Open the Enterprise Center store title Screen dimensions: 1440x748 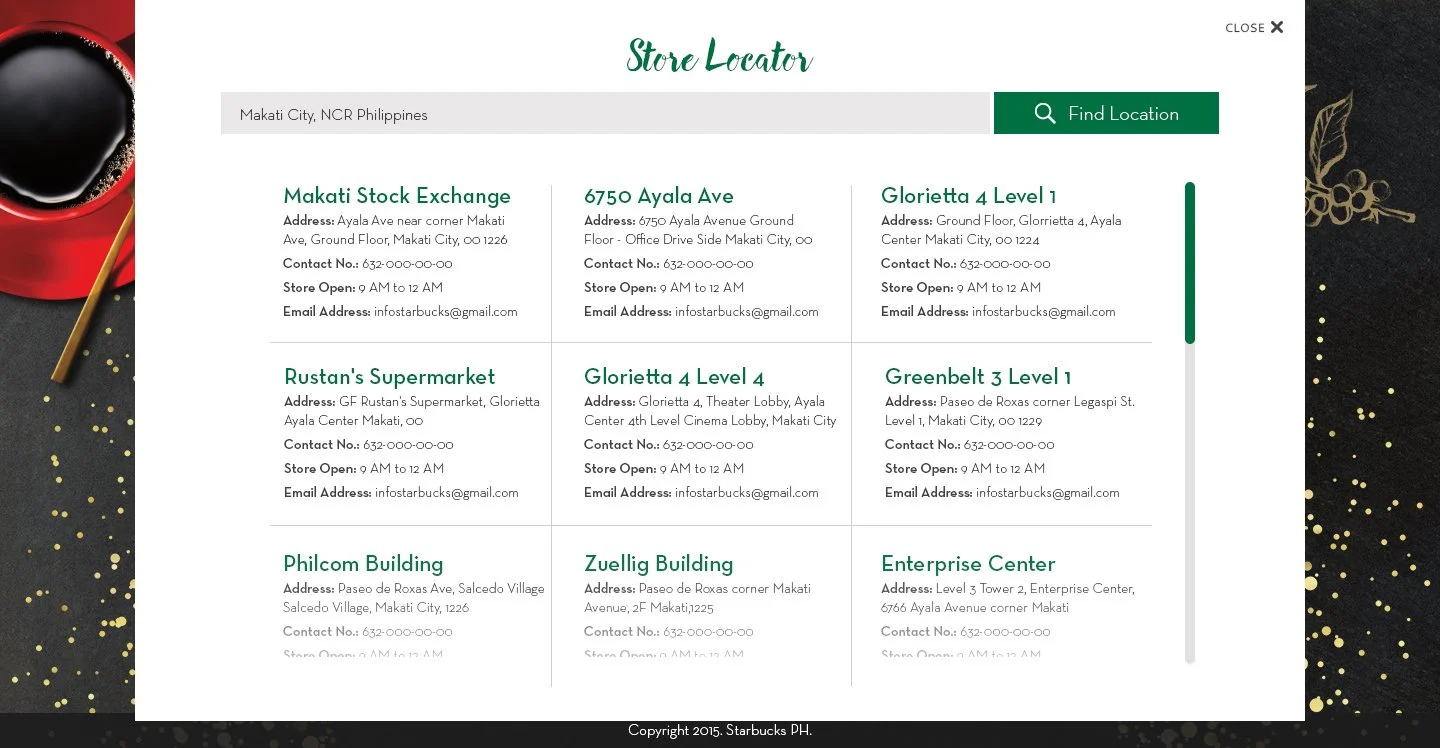point(968,564)
